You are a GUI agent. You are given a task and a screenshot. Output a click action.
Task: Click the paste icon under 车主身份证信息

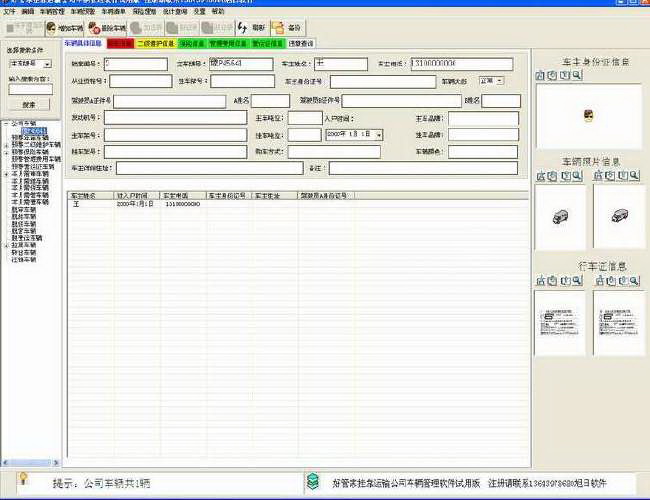[x=564, y=75]
